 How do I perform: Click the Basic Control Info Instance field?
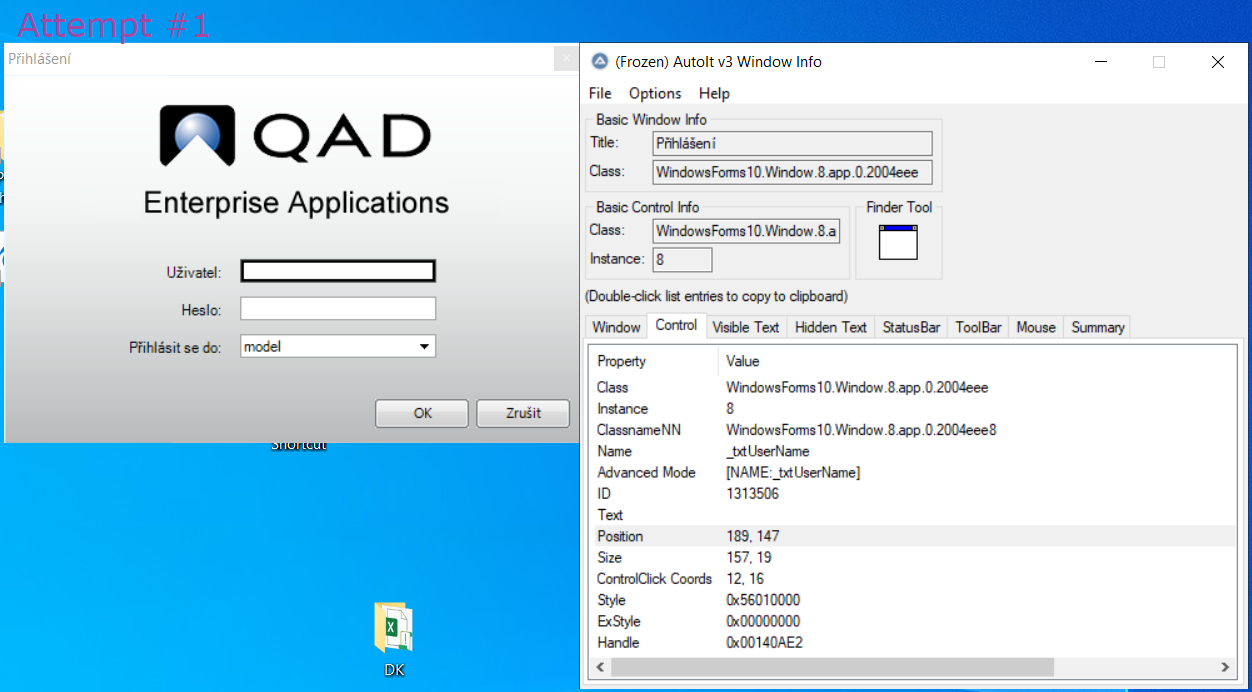coord(682,260)
